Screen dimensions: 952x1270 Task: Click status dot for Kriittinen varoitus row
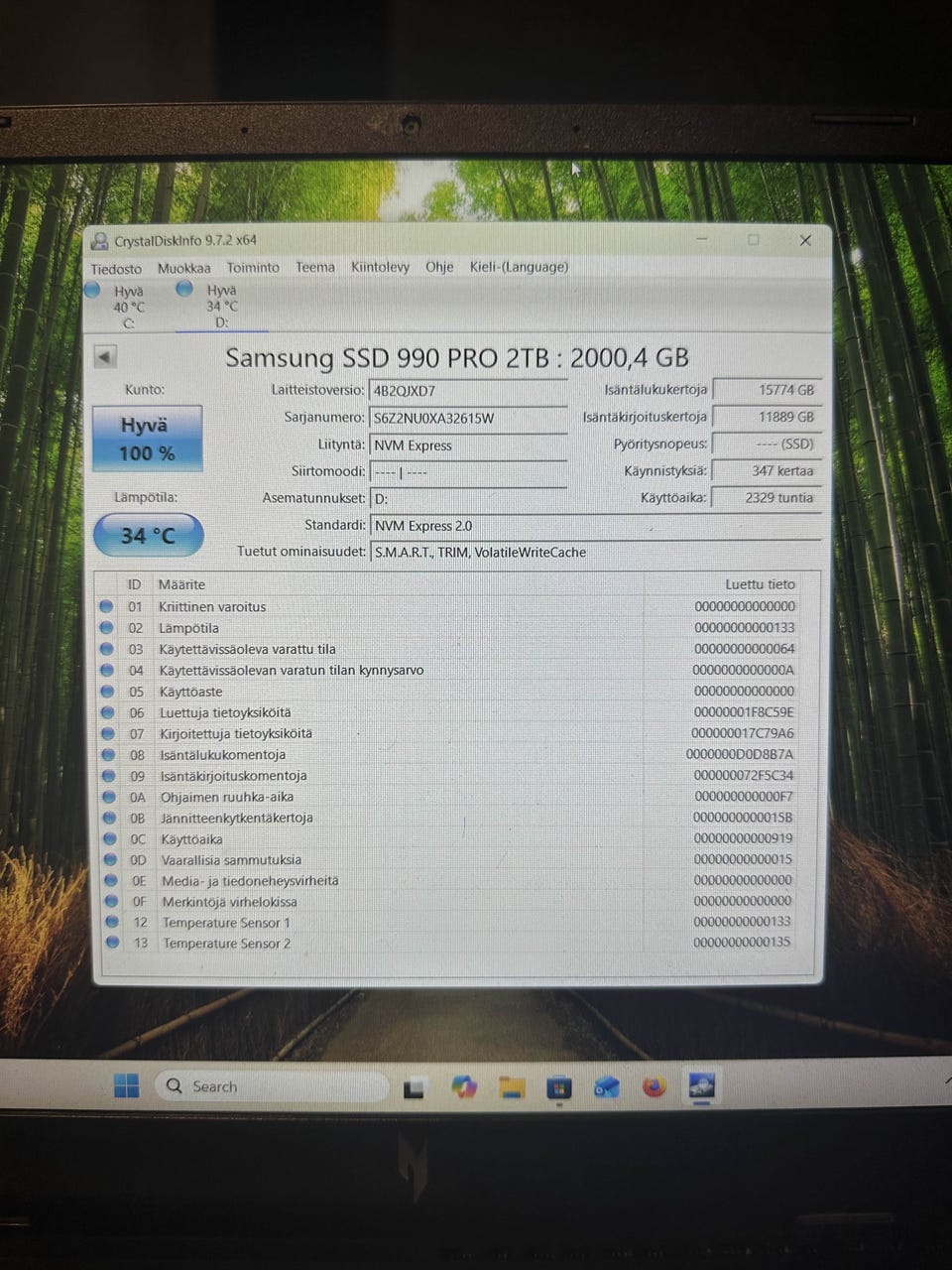[107, 606]
